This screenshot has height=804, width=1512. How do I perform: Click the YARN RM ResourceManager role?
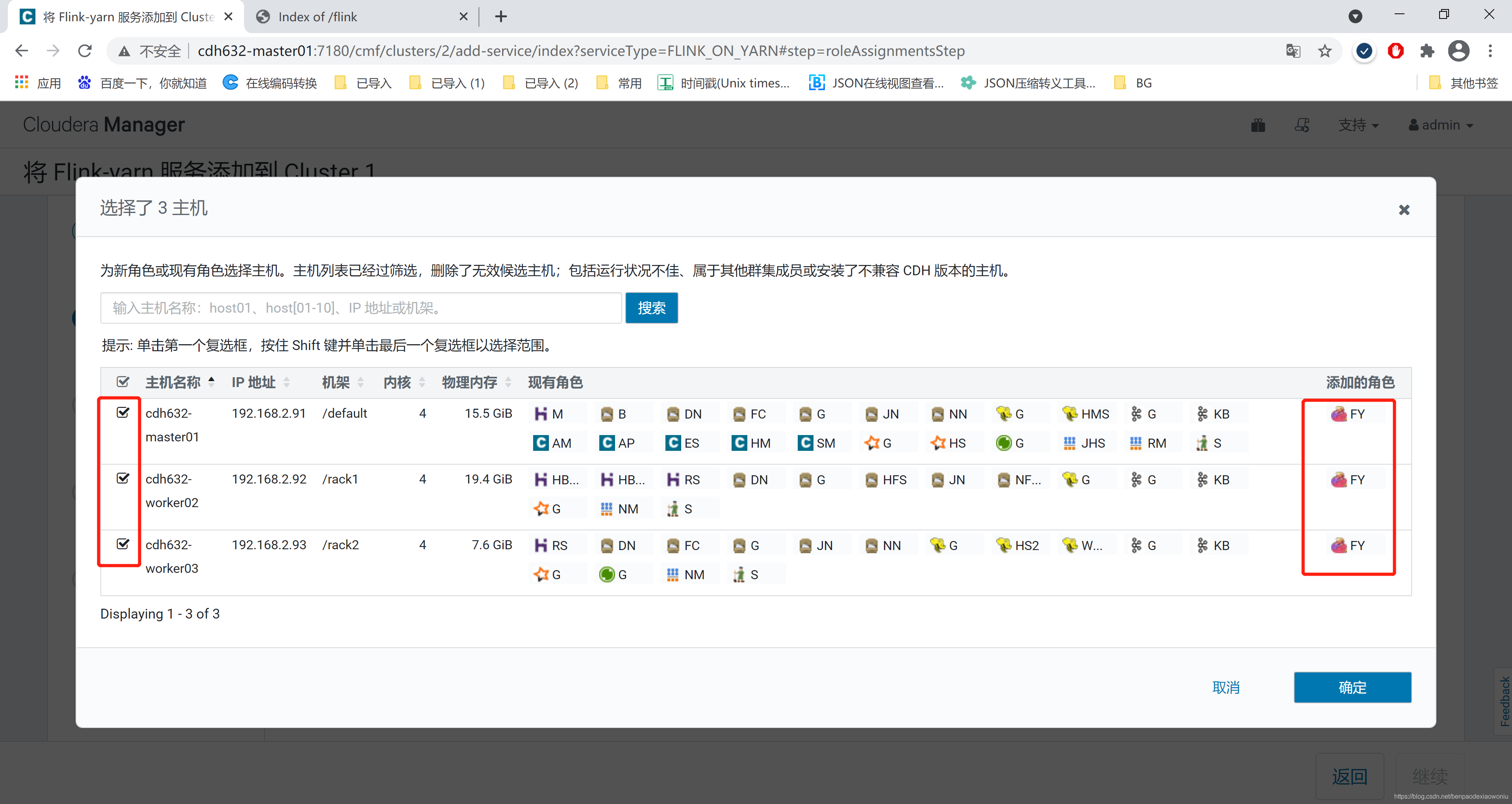click(x=1148, y=443)
